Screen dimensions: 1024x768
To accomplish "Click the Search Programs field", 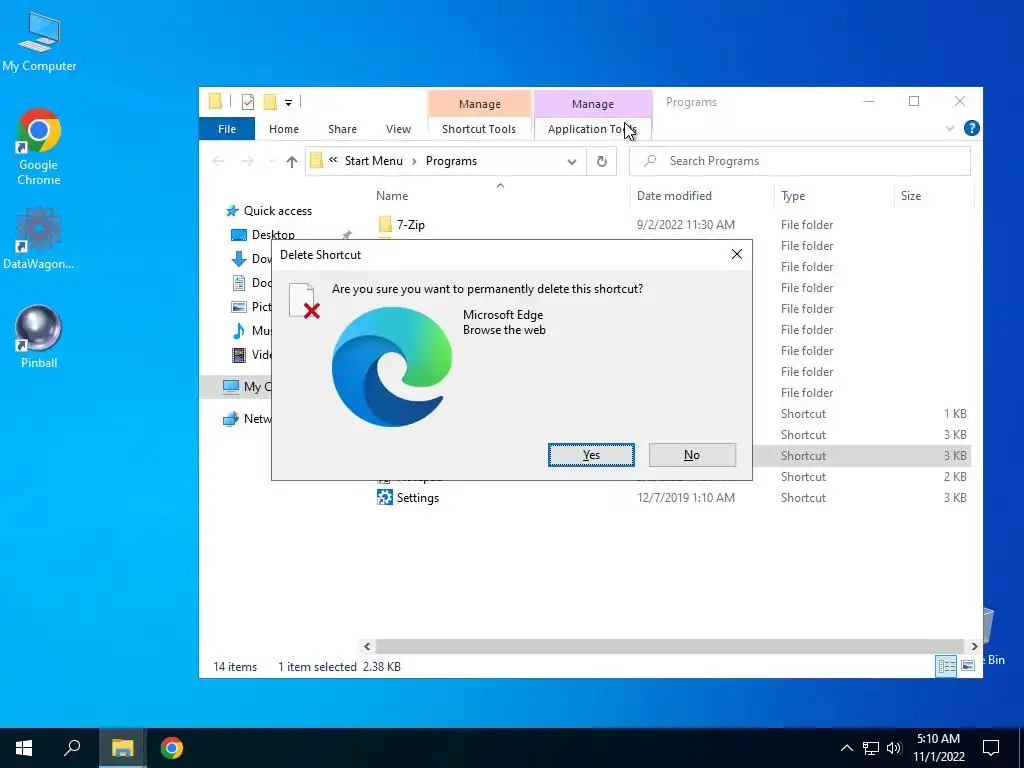I will [799, 161].
